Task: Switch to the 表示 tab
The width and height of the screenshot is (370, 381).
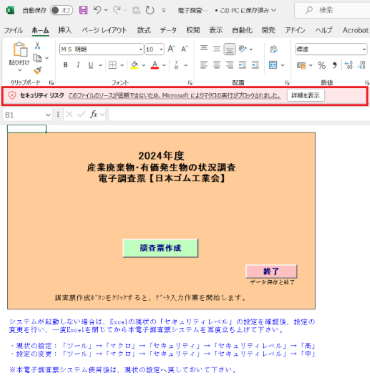Action: [216, 30]
